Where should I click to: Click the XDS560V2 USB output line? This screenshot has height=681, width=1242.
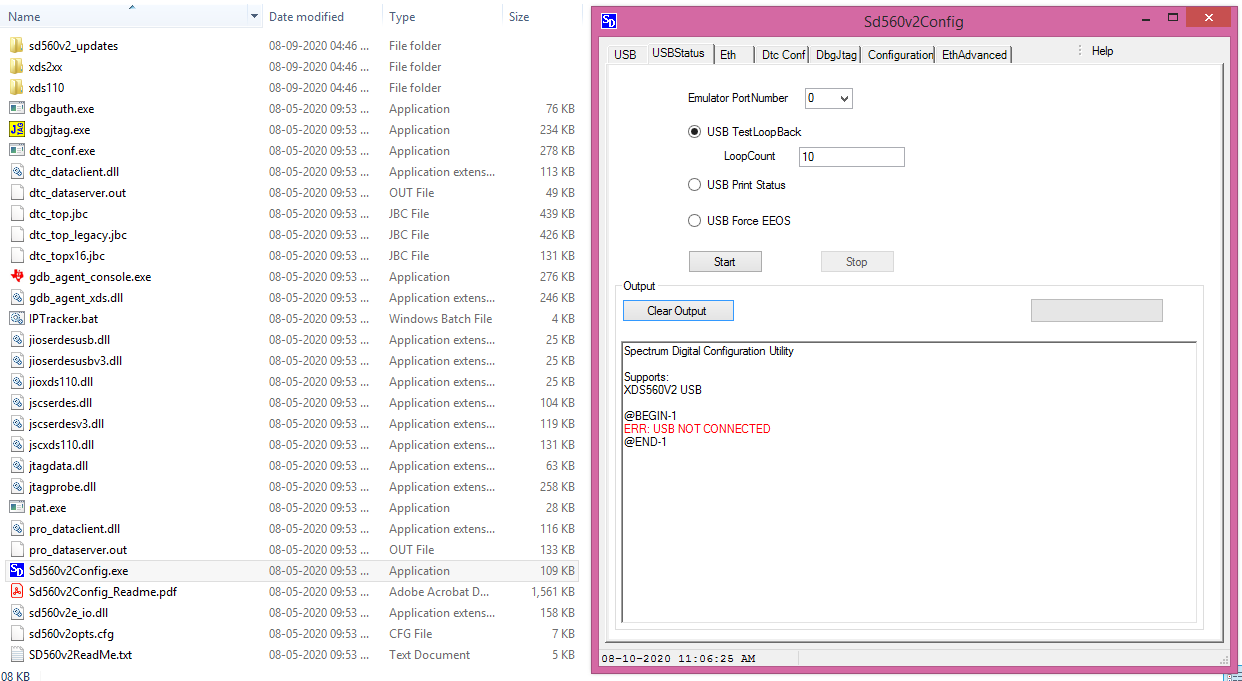[x=663, y=390]
